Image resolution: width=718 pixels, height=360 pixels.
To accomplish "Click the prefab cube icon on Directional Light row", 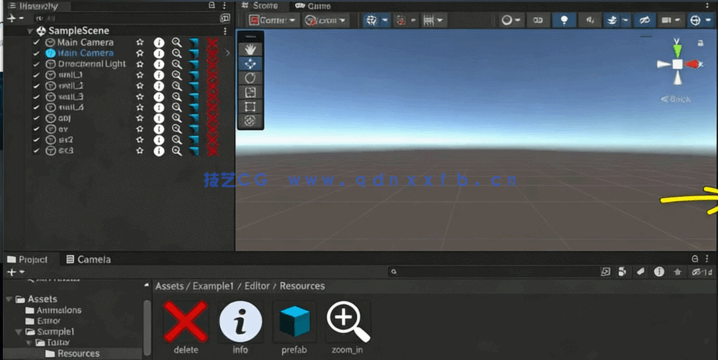I will (x=194, y=65).
